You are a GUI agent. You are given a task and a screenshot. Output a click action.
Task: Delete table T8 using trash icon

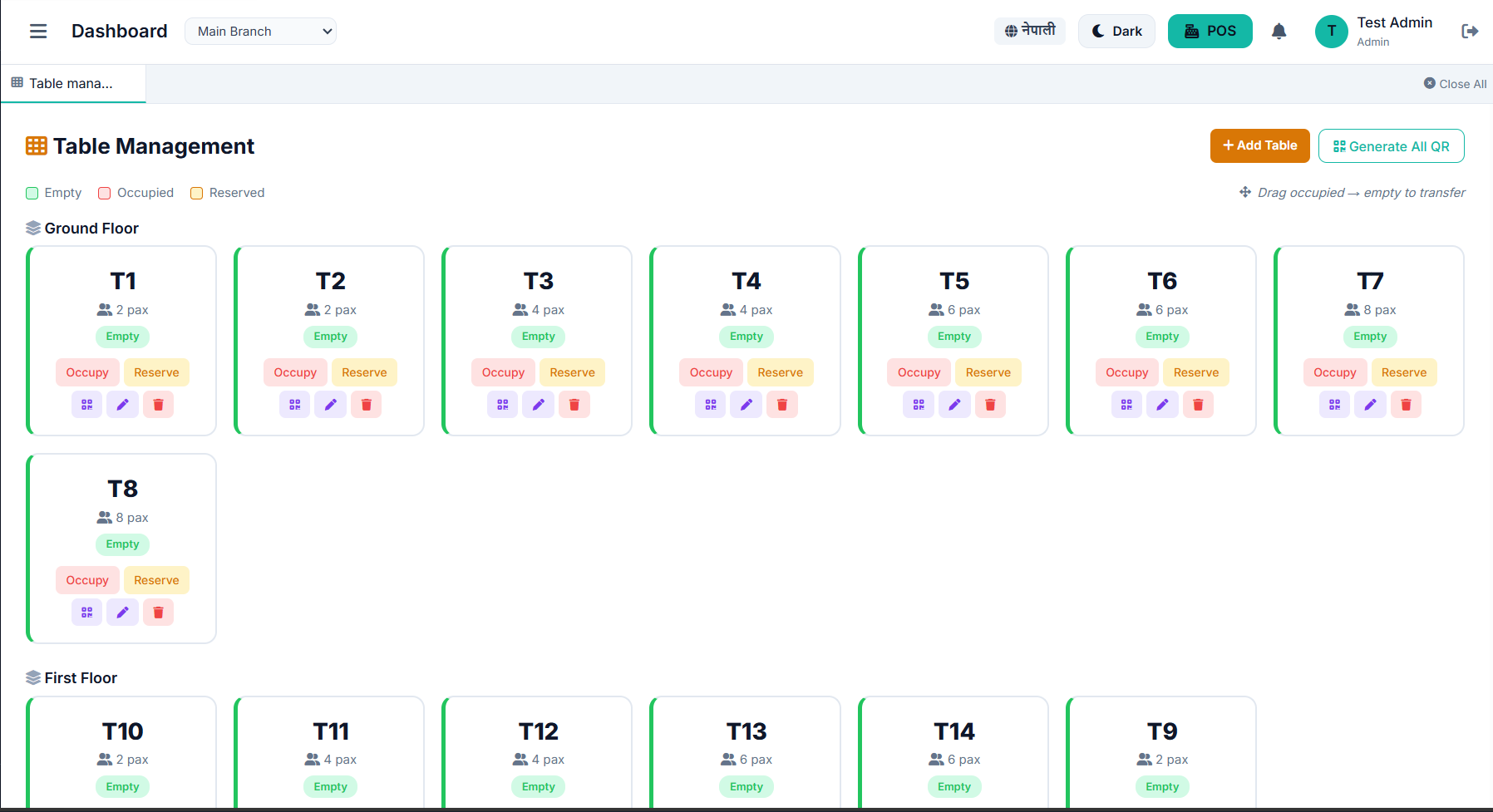(159, 613)
